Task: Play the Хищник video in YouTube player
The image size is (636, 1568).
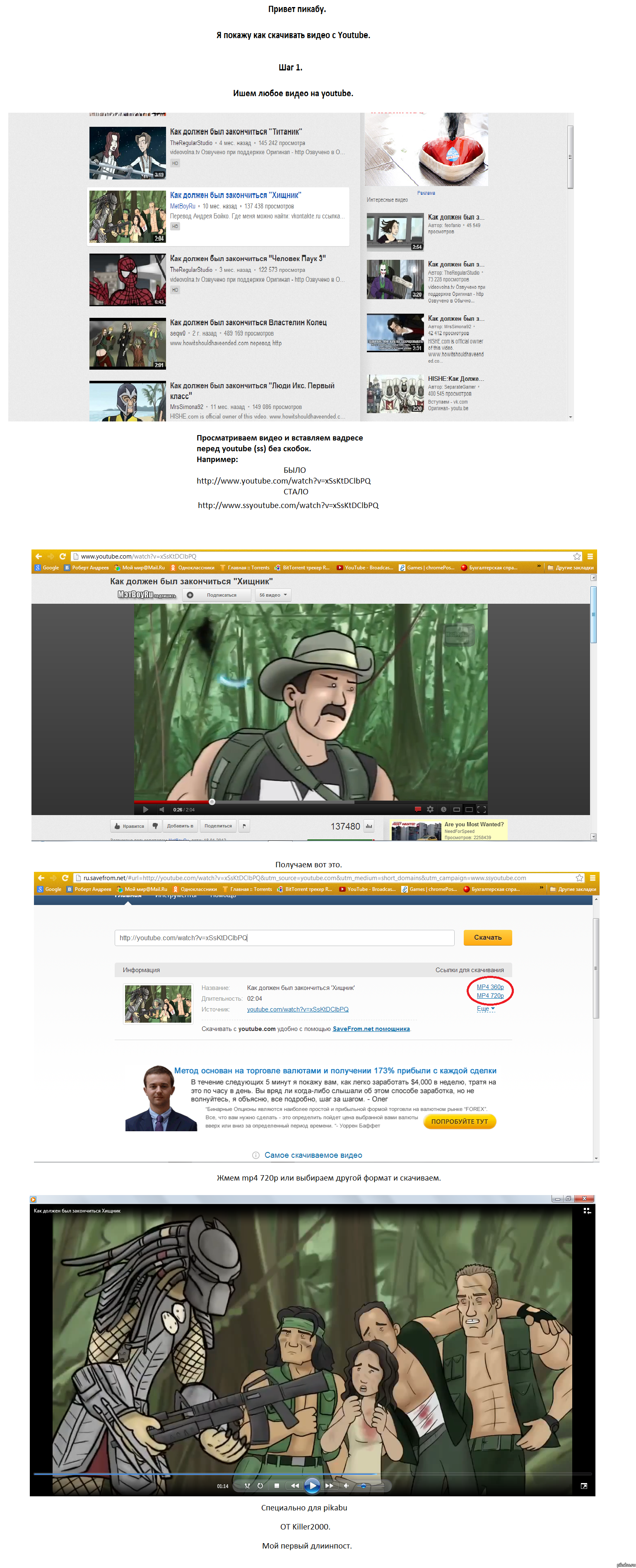Action: pos(145,810)
